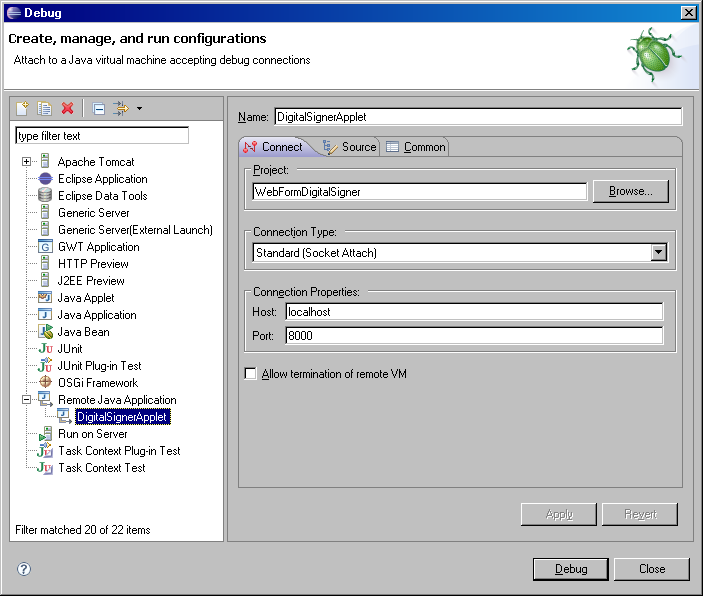The width and height of the screenshot is (703, 596).
Task: Click the Run on Server icon
Action: (x=45, y=434)
